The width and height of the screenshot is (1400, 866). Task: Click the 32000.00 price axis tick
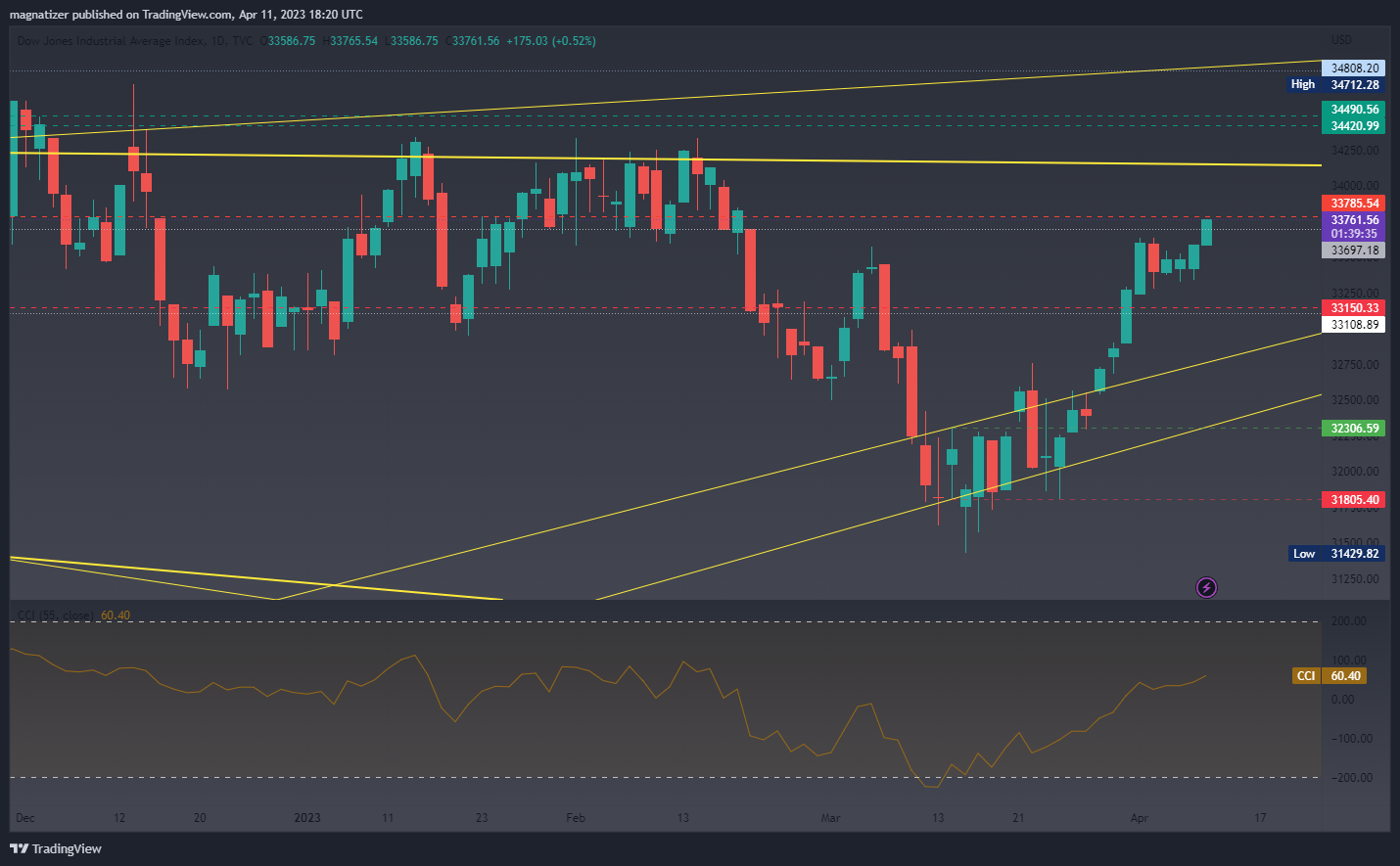click(1355, 472)
